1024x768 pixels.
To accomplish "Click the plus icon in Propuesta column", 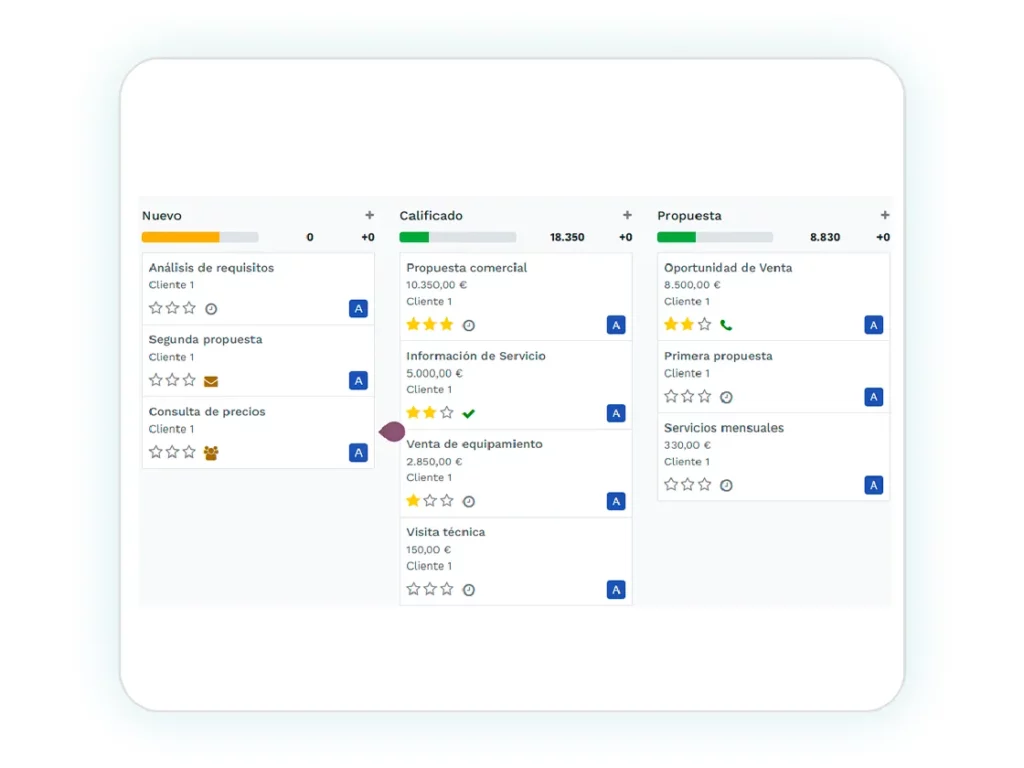I will (x=885, y=215).
